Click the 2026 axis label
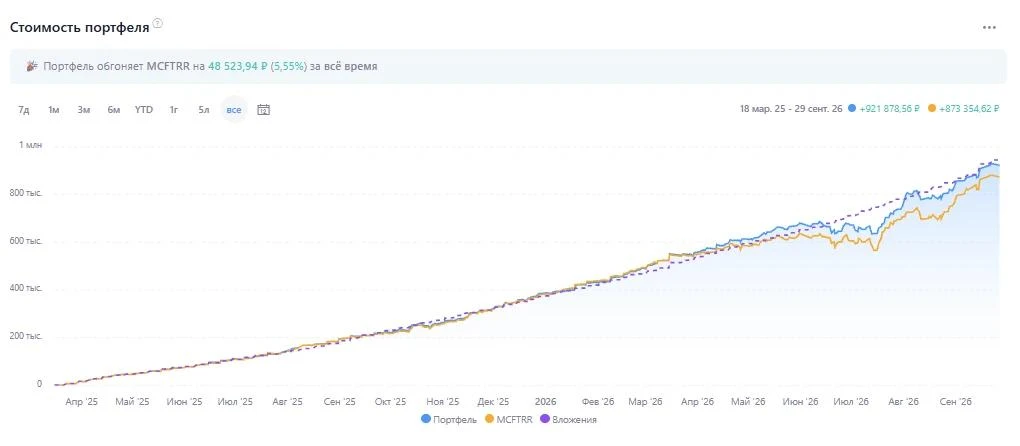The image size is (1020, 446). (545, 402)
